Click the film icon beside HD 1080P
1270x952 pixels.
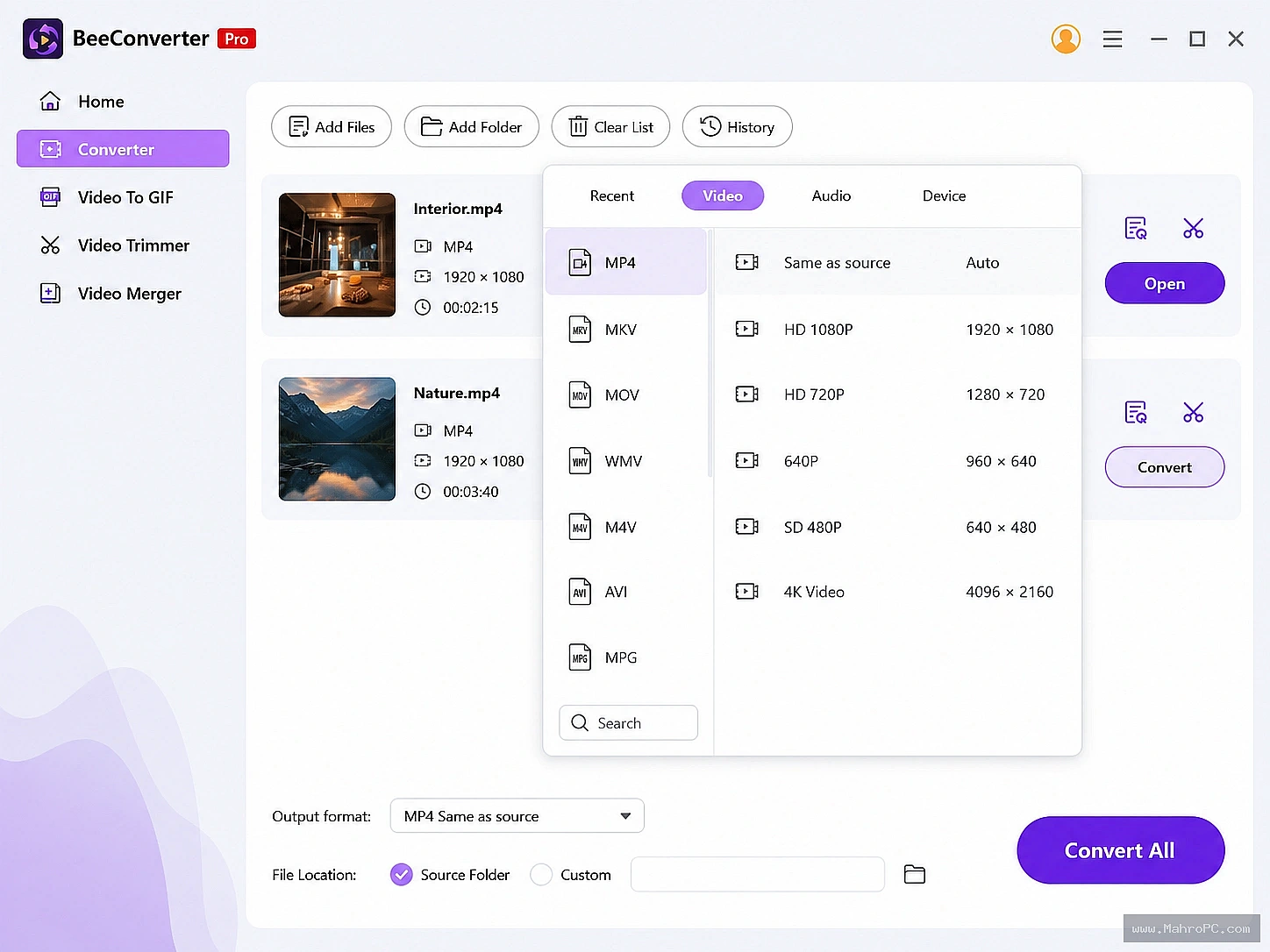(x=746, y=329)
